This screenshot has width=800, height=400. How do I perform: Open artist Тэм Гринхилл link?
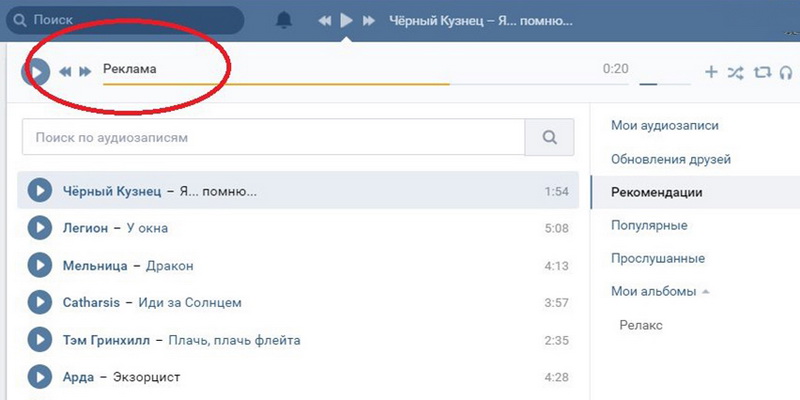(x=106, y=340)
